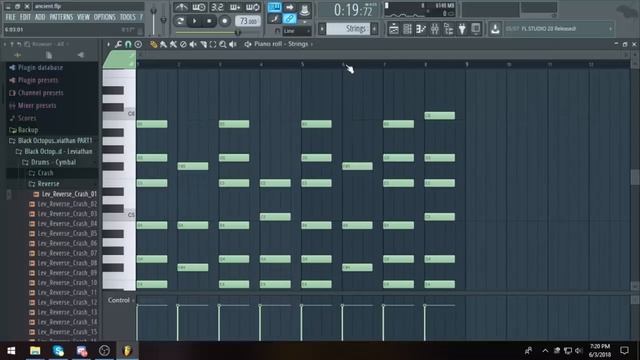
Task: Open the Playlist view
Action: coord(394,29)
